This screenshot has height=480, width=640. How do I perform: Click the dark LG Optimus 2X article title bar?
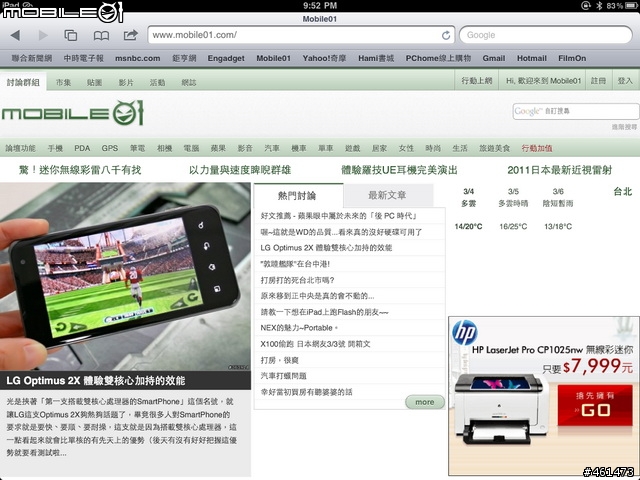click(125, 380)
